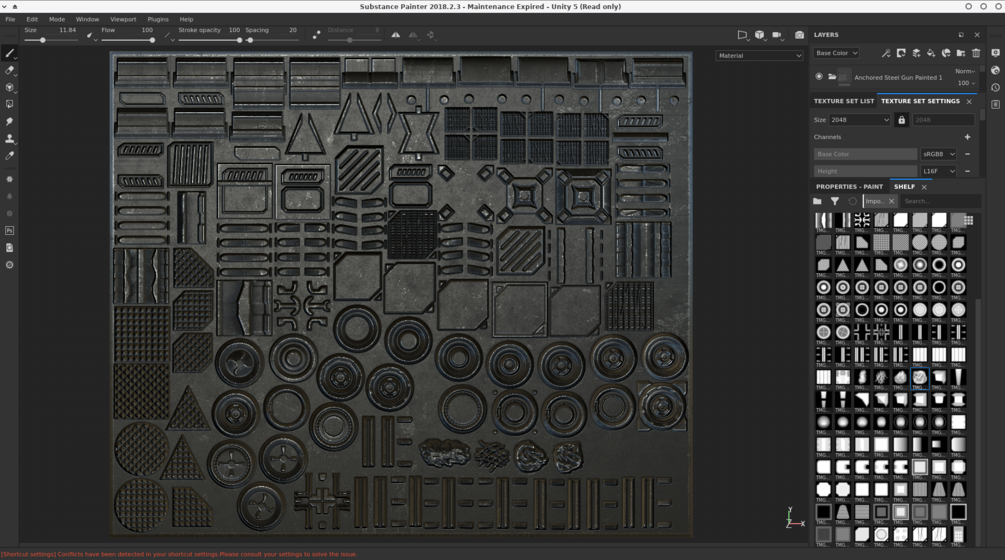This screenshot has width=1005, height=560.
Task: Close the Texture Set Settings tab
Action: [969, 101]
